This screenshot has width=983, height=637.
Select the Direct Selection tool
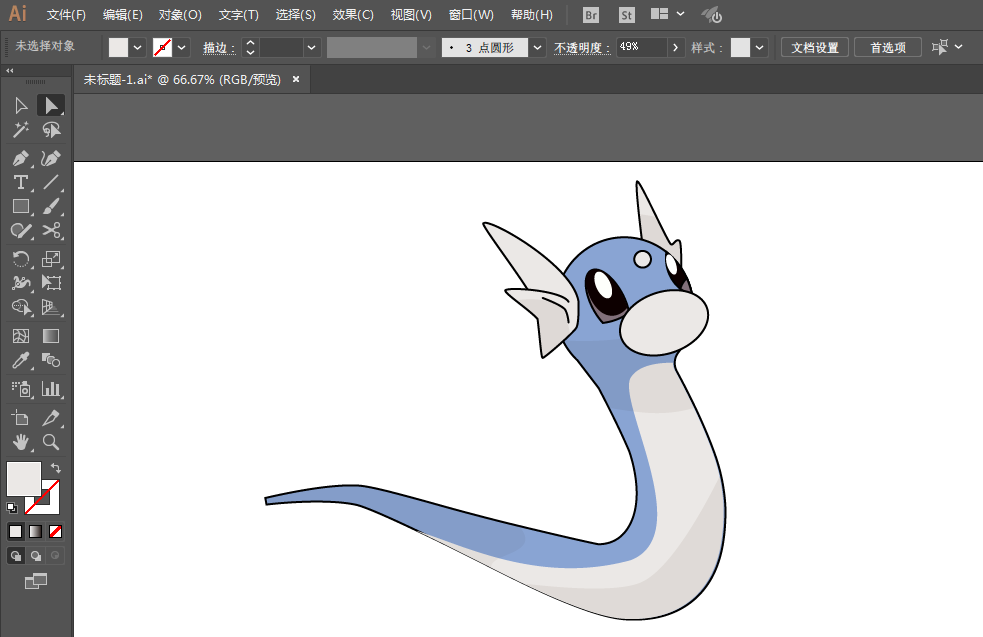tap(51, 105)
